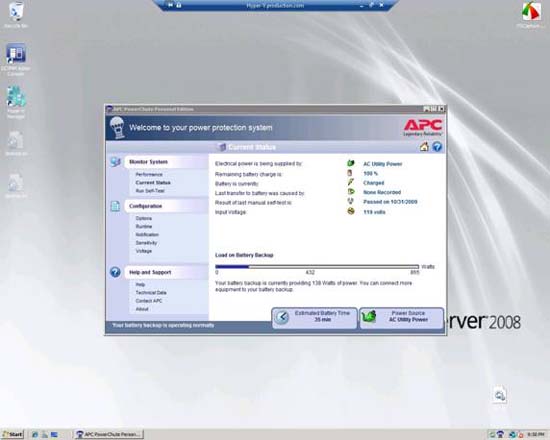Select Run Self-Test in the sidebar
Image resolution: width=550 pixels, height=440 pixels.
coord(150,191)
